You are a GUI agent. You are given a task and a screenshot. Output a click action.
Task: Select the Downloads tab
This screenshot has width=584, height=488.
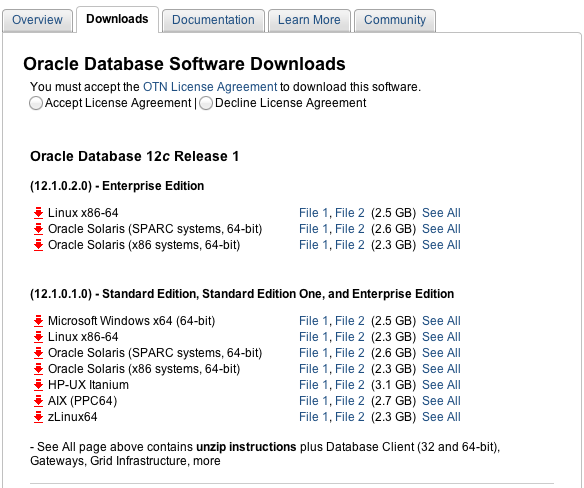pos(117,19)
